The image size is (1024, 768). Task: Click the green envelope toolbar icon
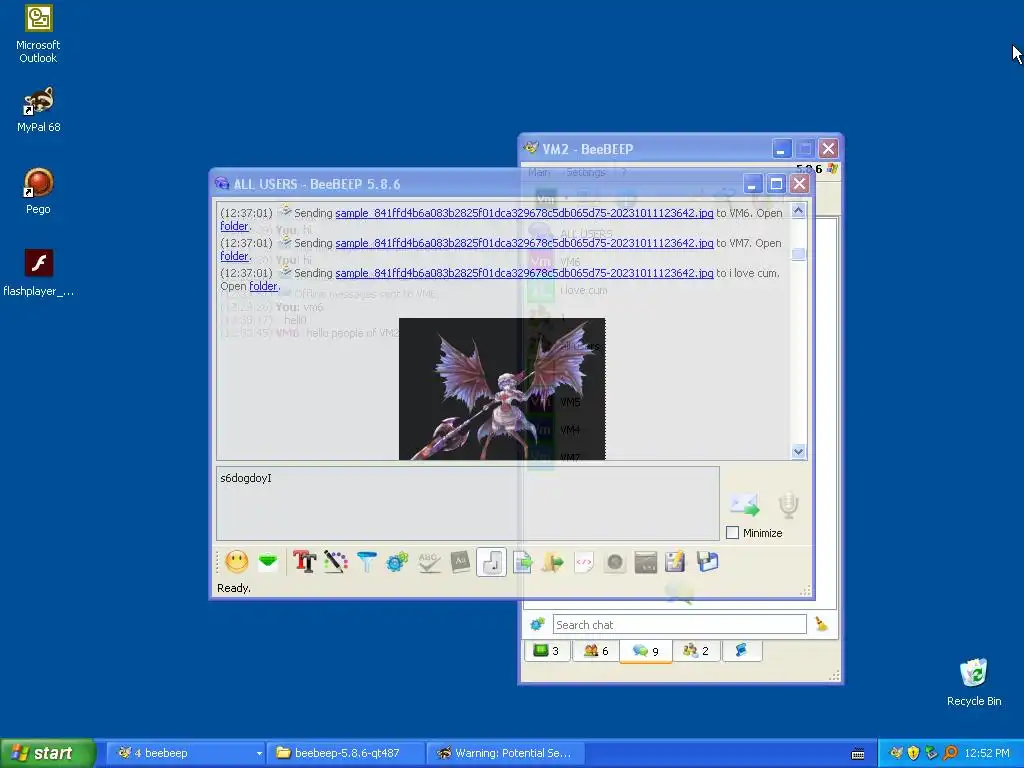pos(268,562)
